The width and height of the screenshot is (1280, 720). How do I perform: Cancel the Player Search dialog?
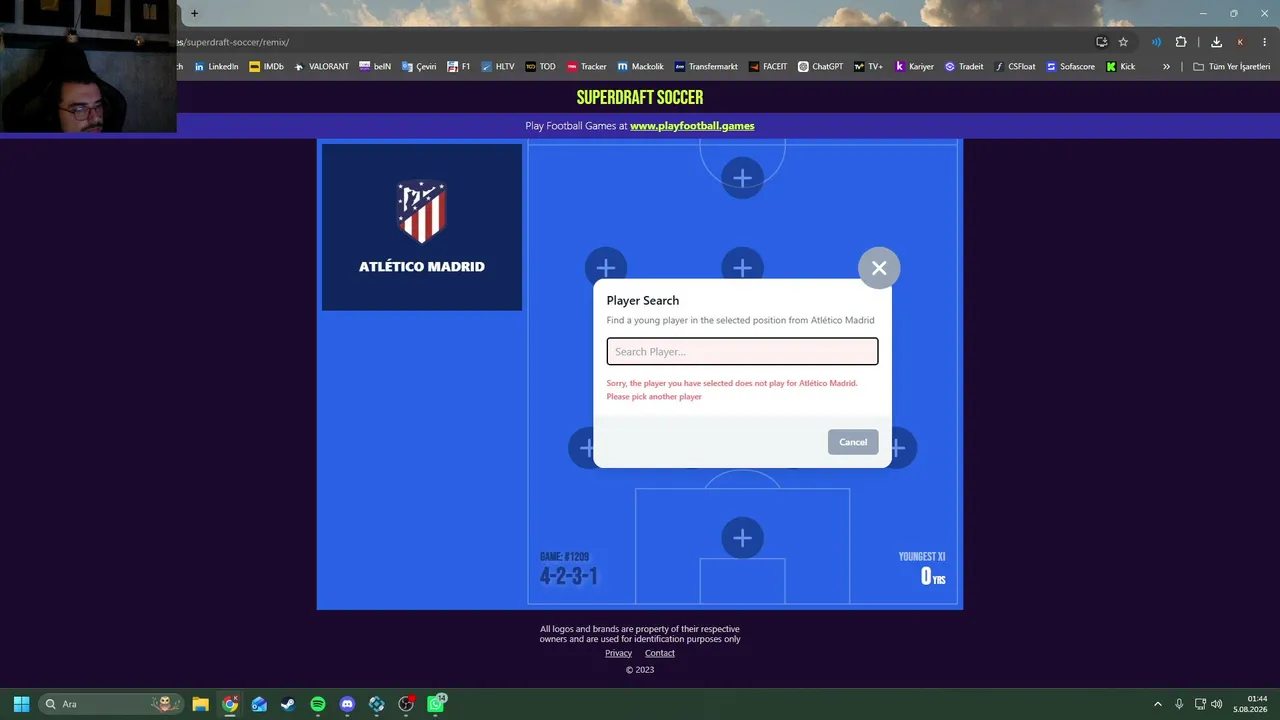(x=853, y=442)
